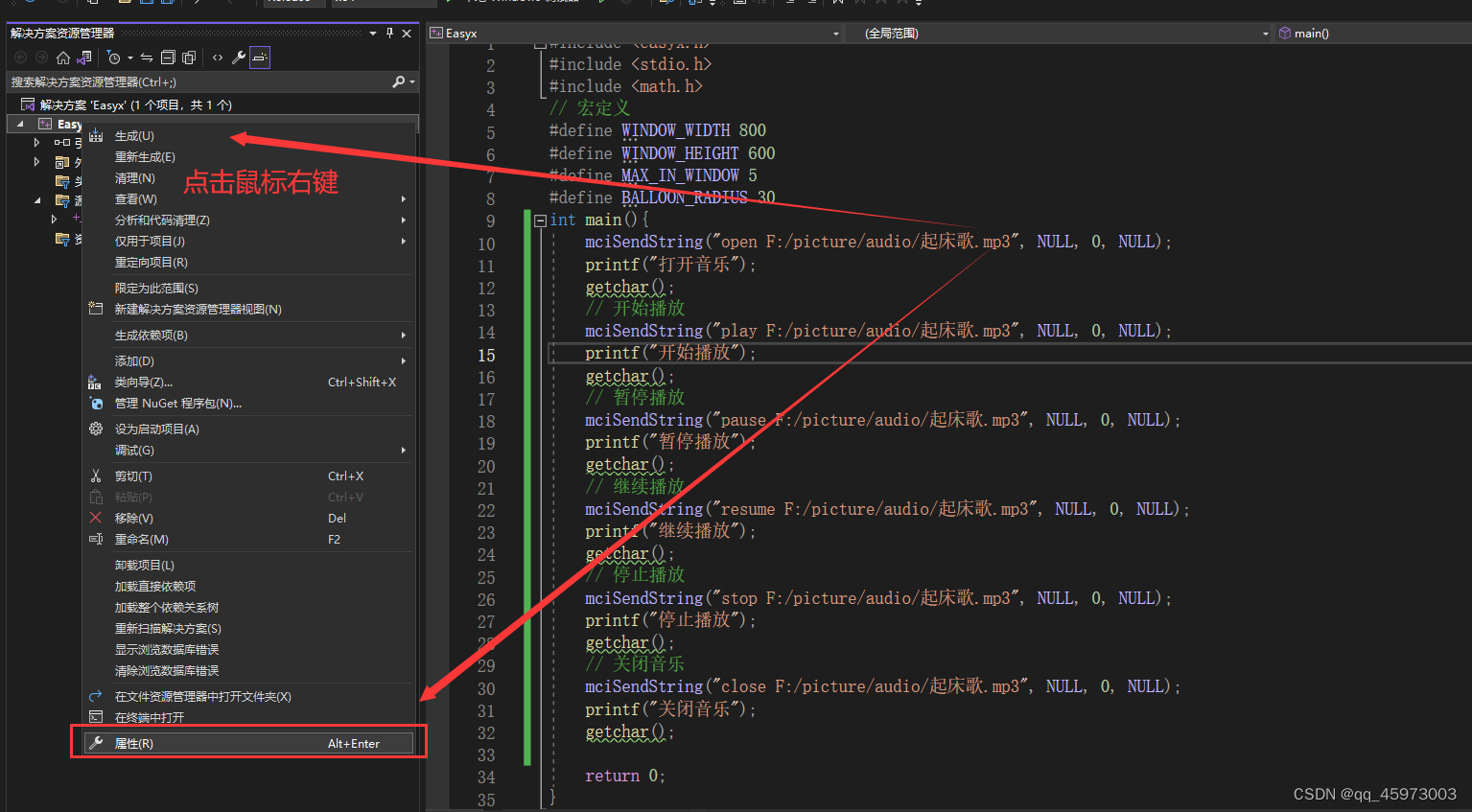Click gear icon for 设为启动项目(A)

(x=95, y=429)
